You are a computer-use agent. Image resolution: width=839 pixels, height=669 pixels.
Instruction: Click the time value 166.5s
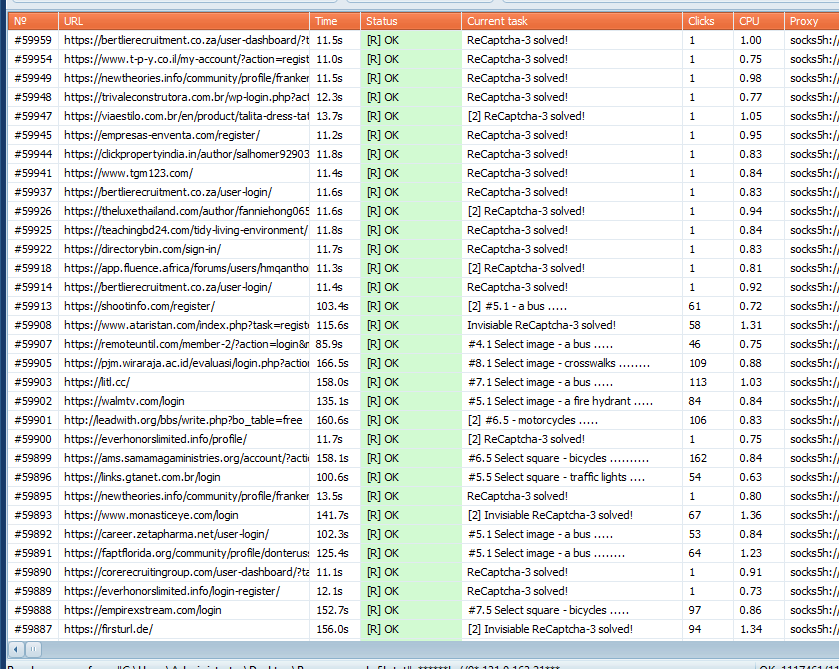click(332, 363)
